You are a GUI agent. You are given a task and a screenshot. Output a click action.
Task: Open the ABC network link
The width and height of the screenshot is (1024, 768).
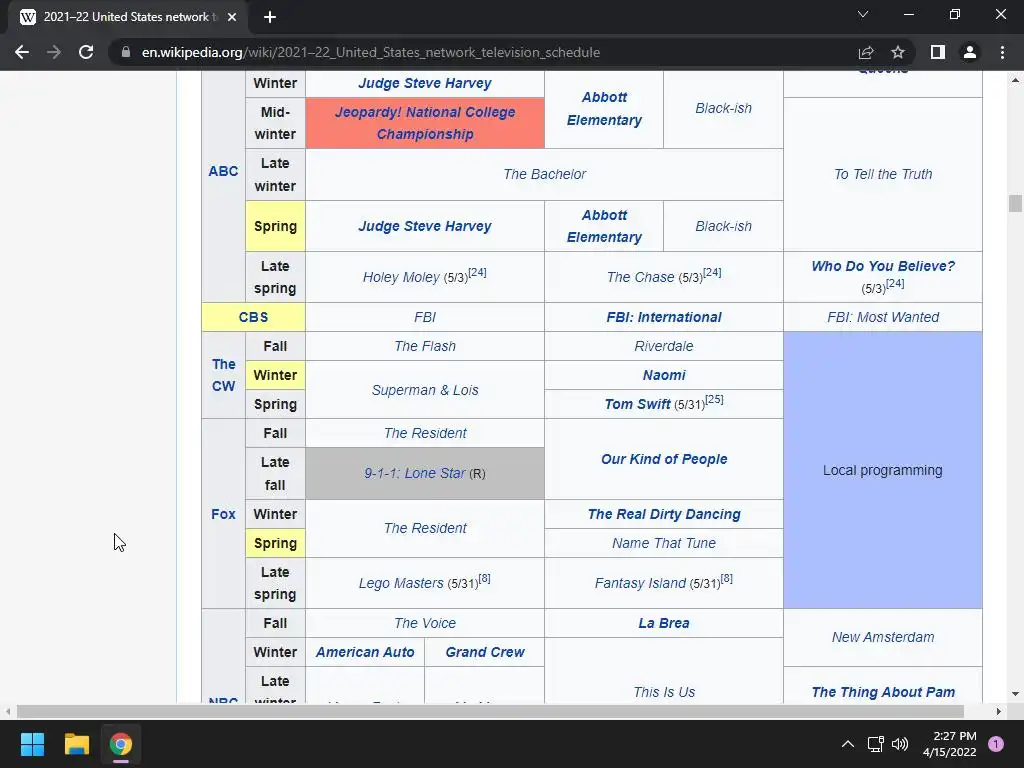tap(223, 171)
